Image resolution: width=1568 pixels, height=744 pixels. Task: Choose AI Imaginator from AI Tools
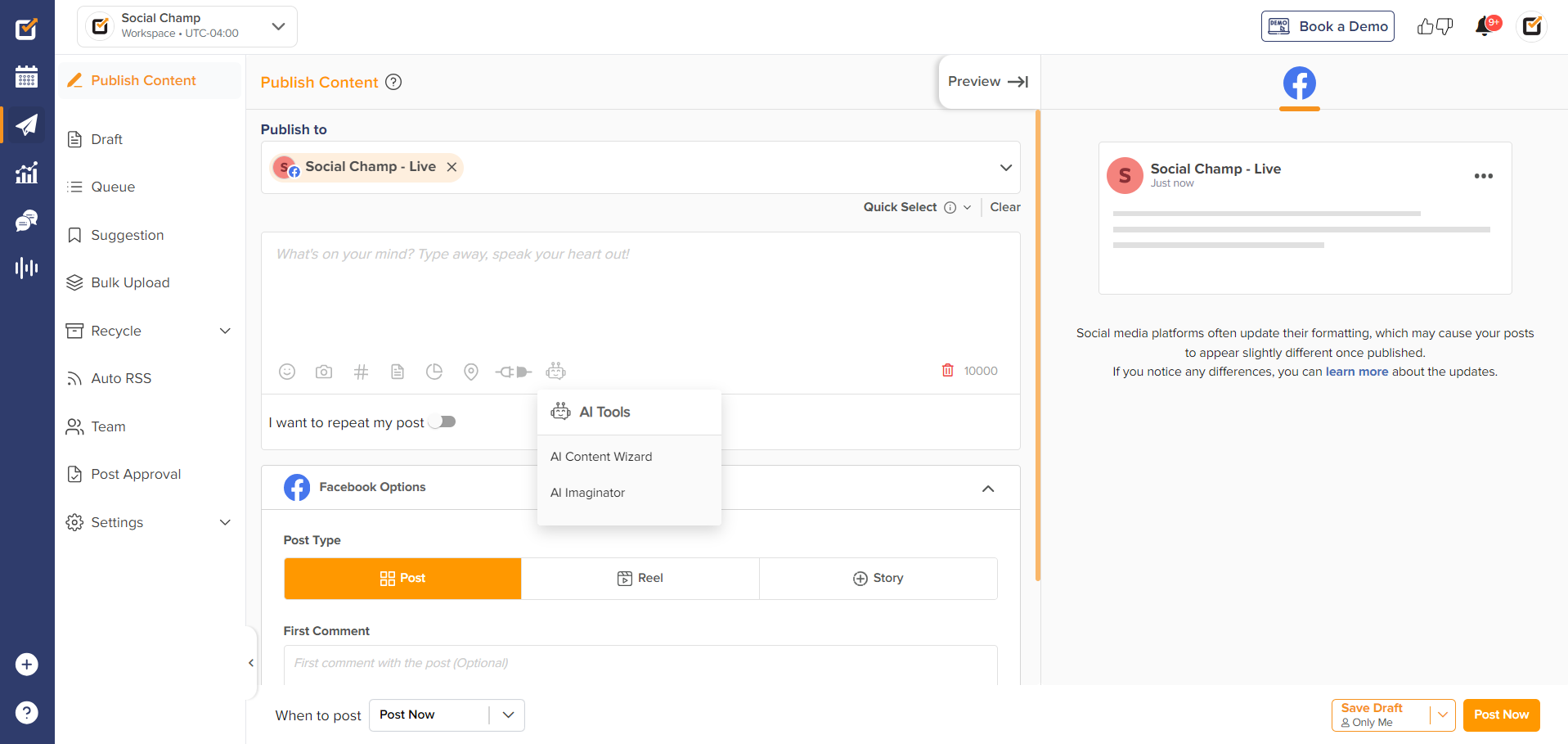587,493
